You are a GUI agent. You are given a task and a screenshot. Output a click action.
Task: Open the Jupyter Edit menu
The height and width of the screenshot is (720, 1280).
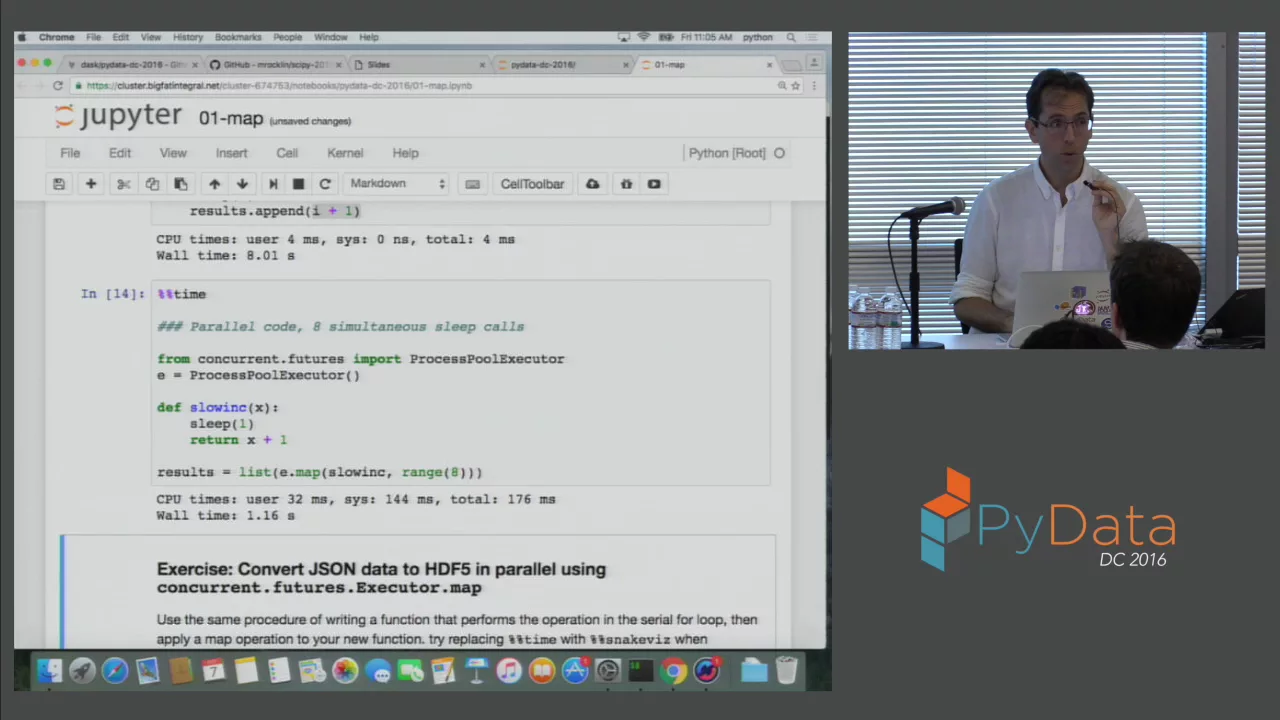119,153
